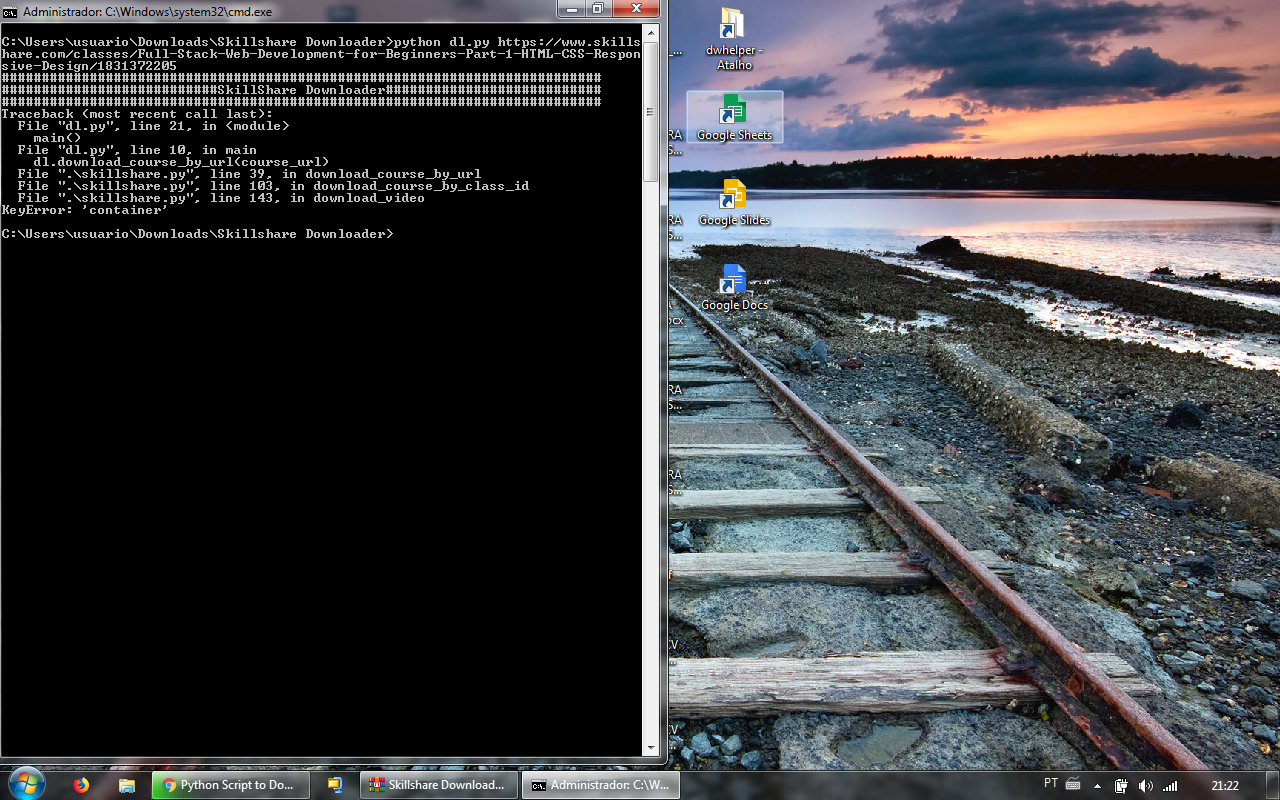
Task: Open the cmd.exe title bar system menu icon
Action: 10,11
